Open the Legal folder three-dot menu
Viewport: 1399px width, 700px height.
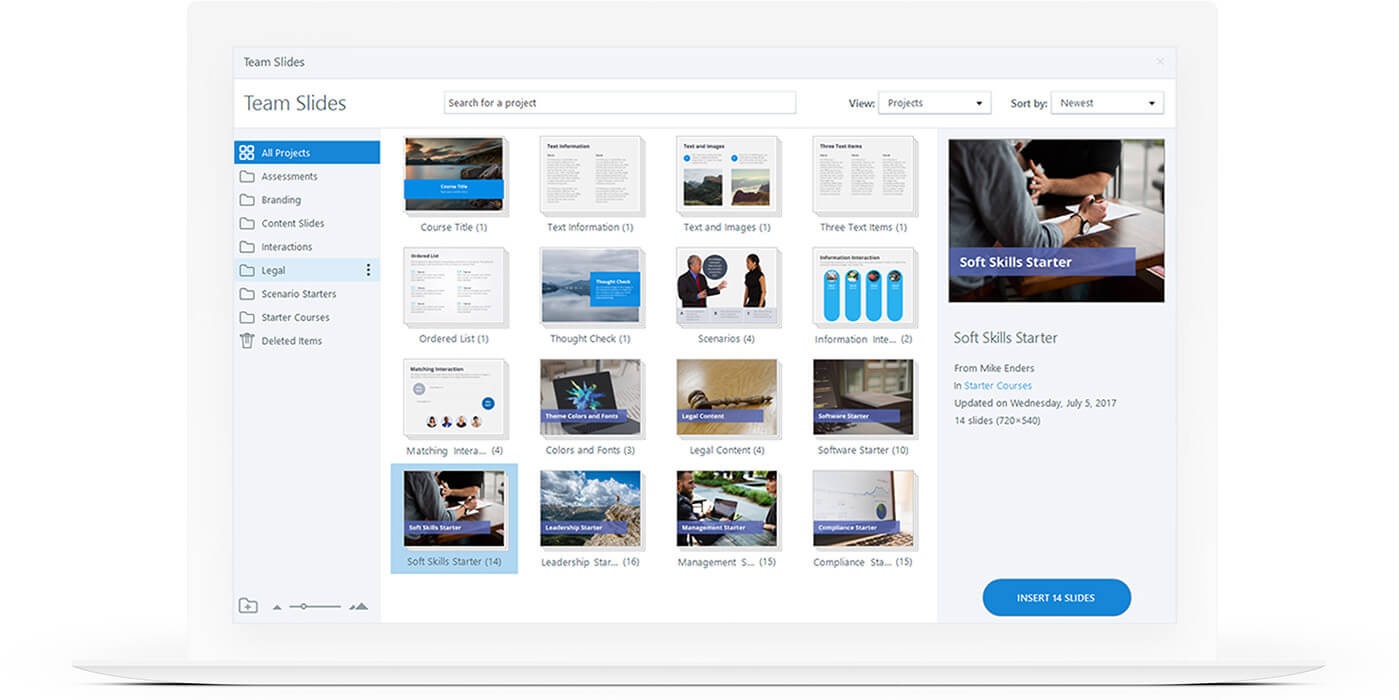click(368, 270)
